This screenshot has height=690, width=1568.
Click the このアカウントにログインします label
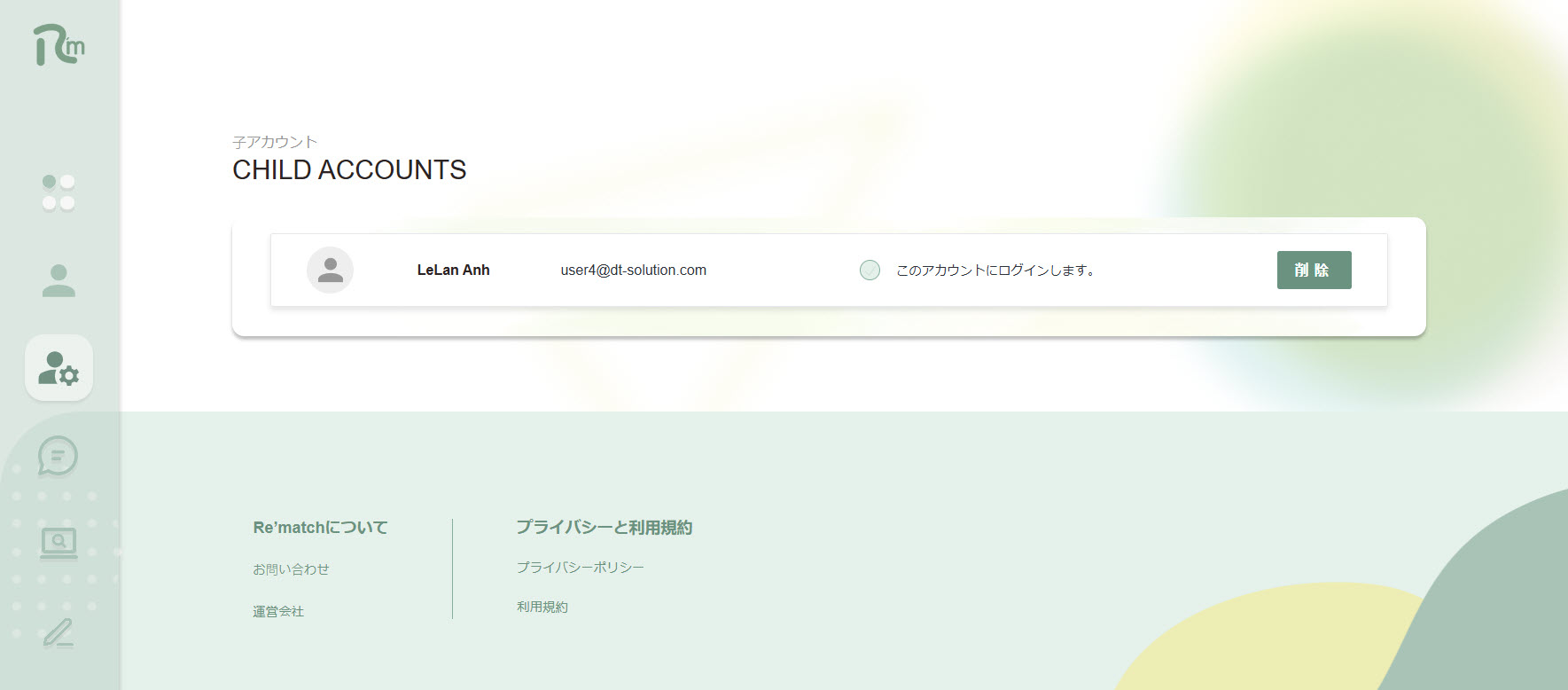[x=995, y=271]
